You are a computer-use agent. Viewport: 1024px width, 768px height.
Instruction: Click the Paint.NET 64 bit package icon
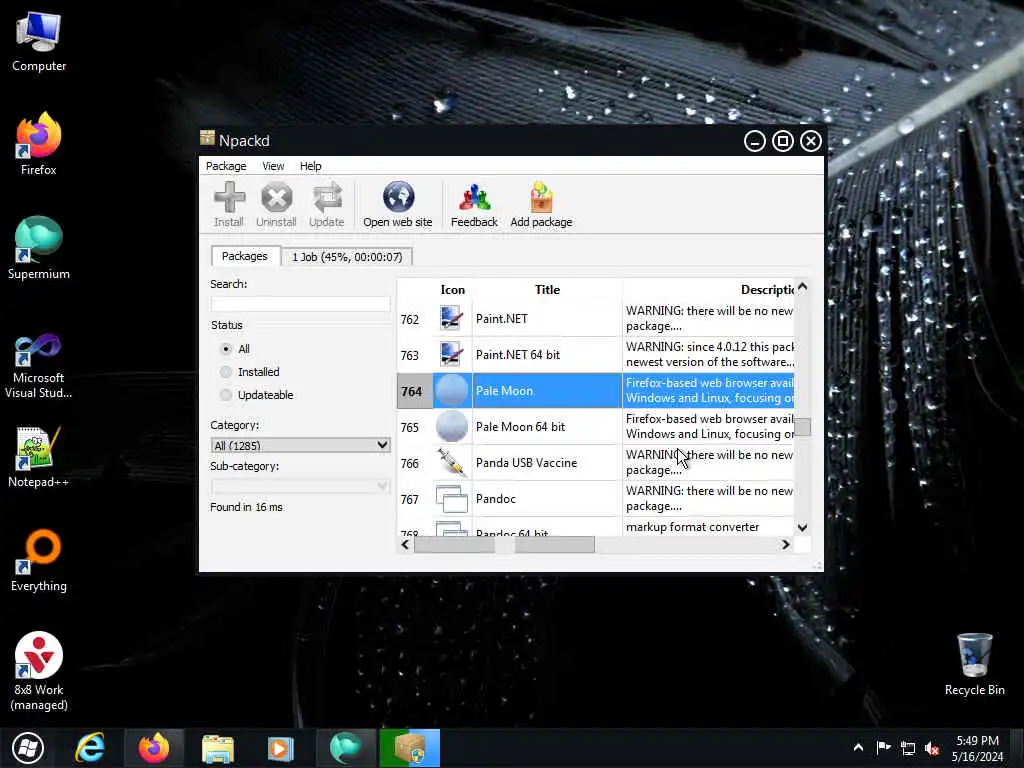452,355
